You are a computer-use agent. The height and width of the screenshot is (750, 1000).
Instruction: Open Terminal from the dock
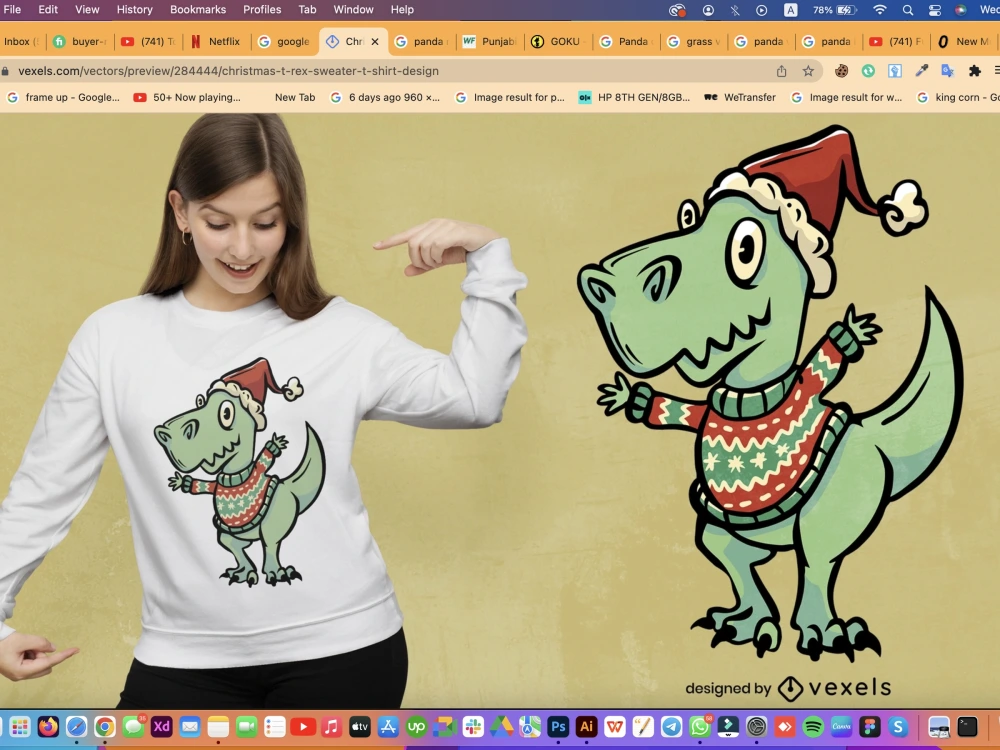click(x=967, y=726)
